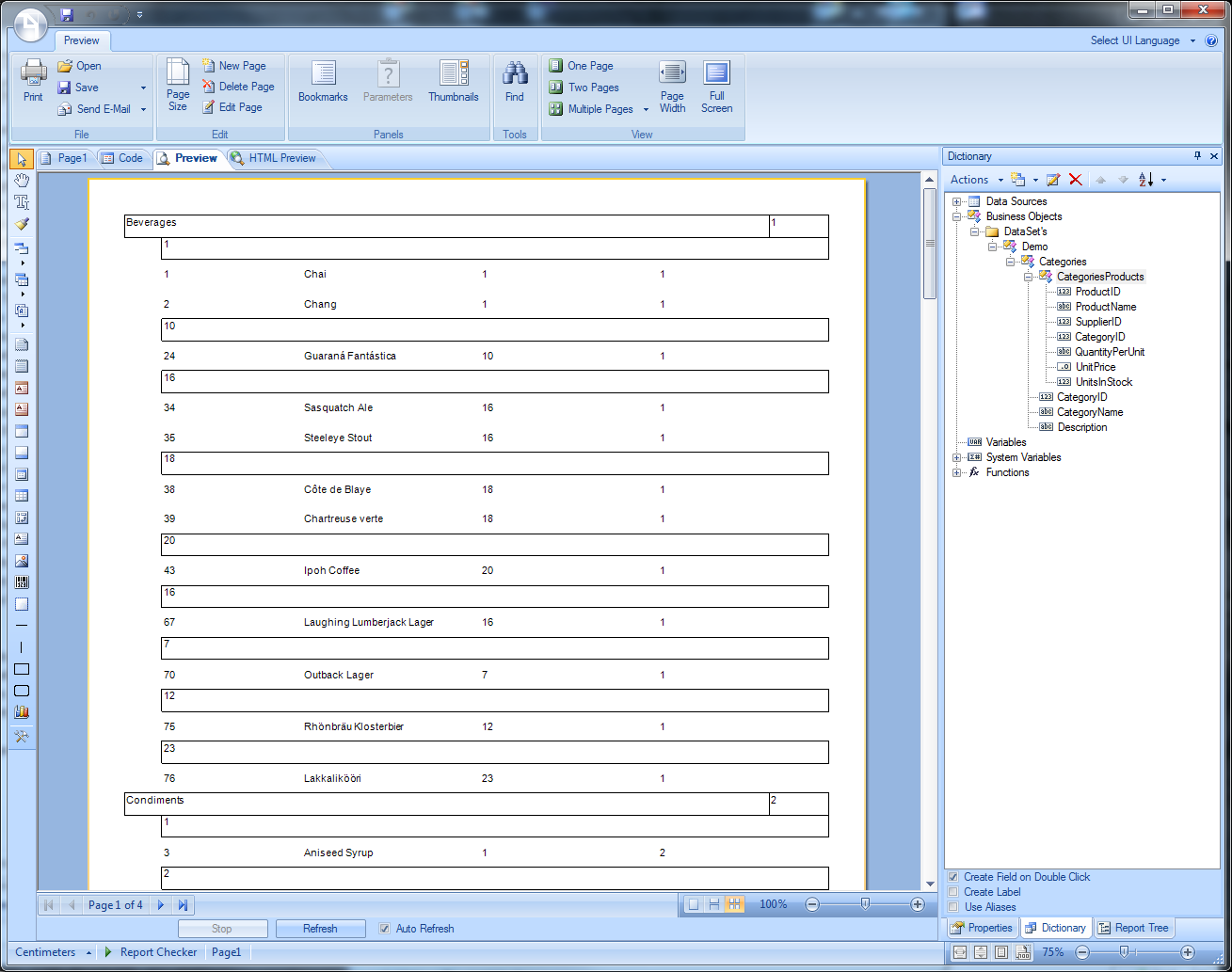Open the Properties panel tab

coord(982,928)
